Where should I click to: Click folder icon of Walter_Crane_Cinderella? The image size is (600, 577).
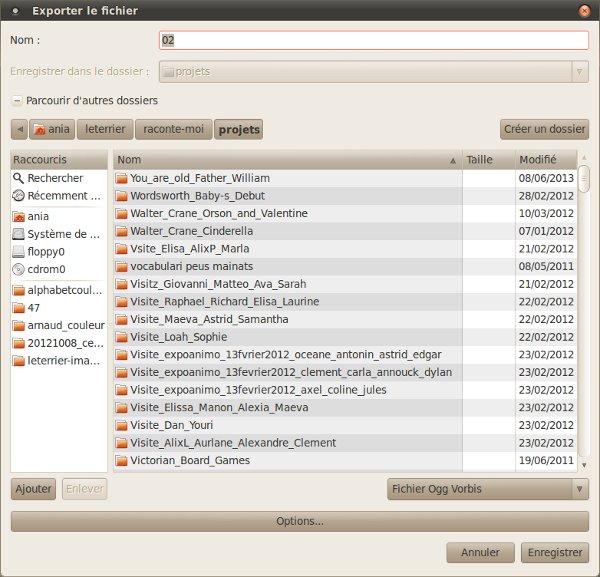click(x=121, y=231)
